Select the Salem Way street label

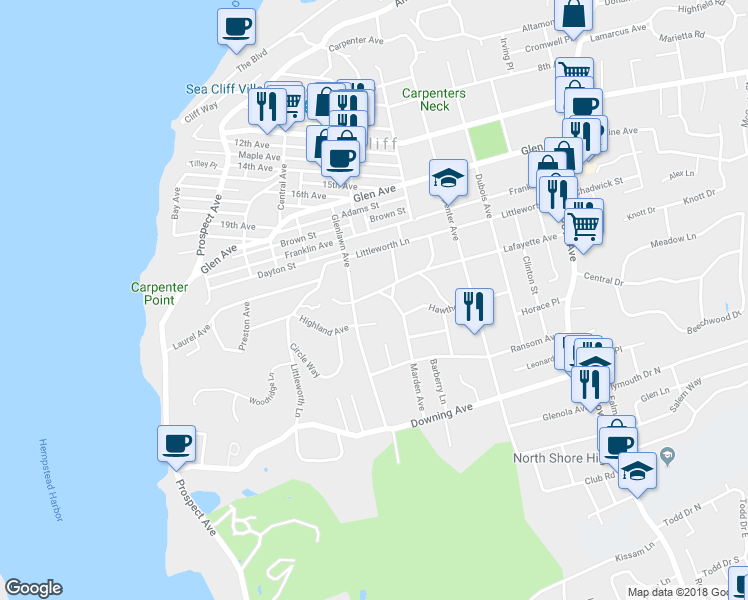click(686, 395)
